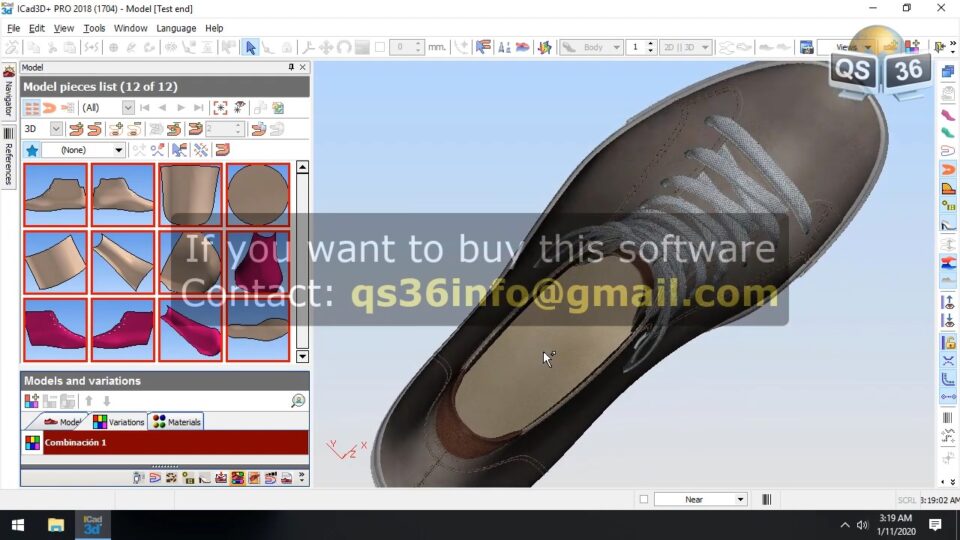Pin the Model panel with pushpin icon
This screenshot has width=960, height=540.
pos(291,67)
